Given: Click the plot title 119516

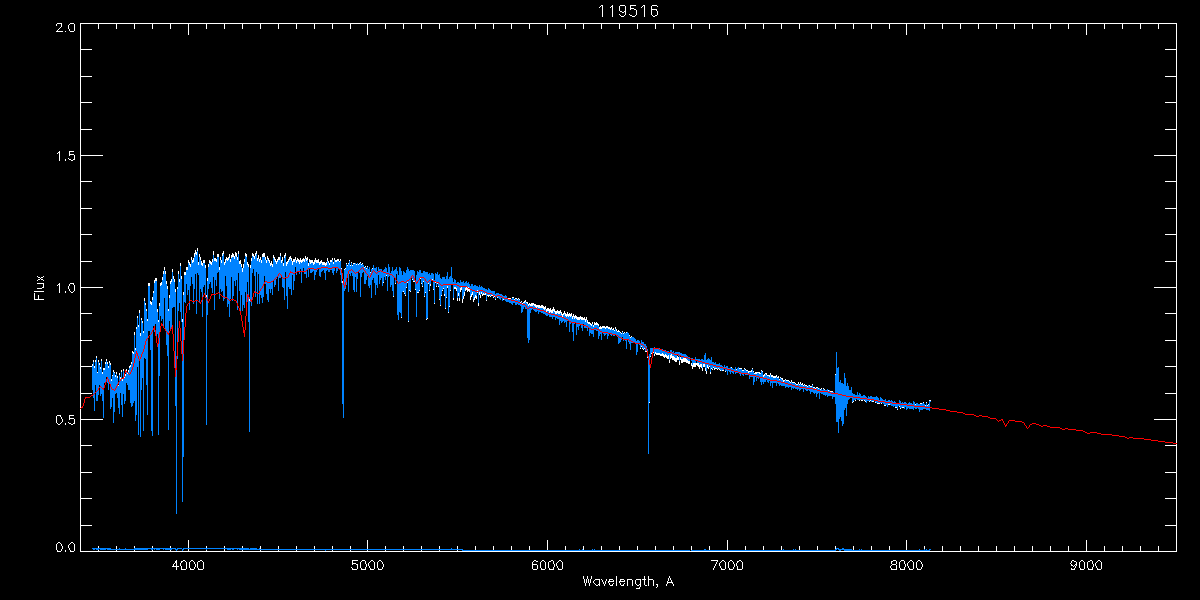Looking at the screenshot, I should coord(629,11).
